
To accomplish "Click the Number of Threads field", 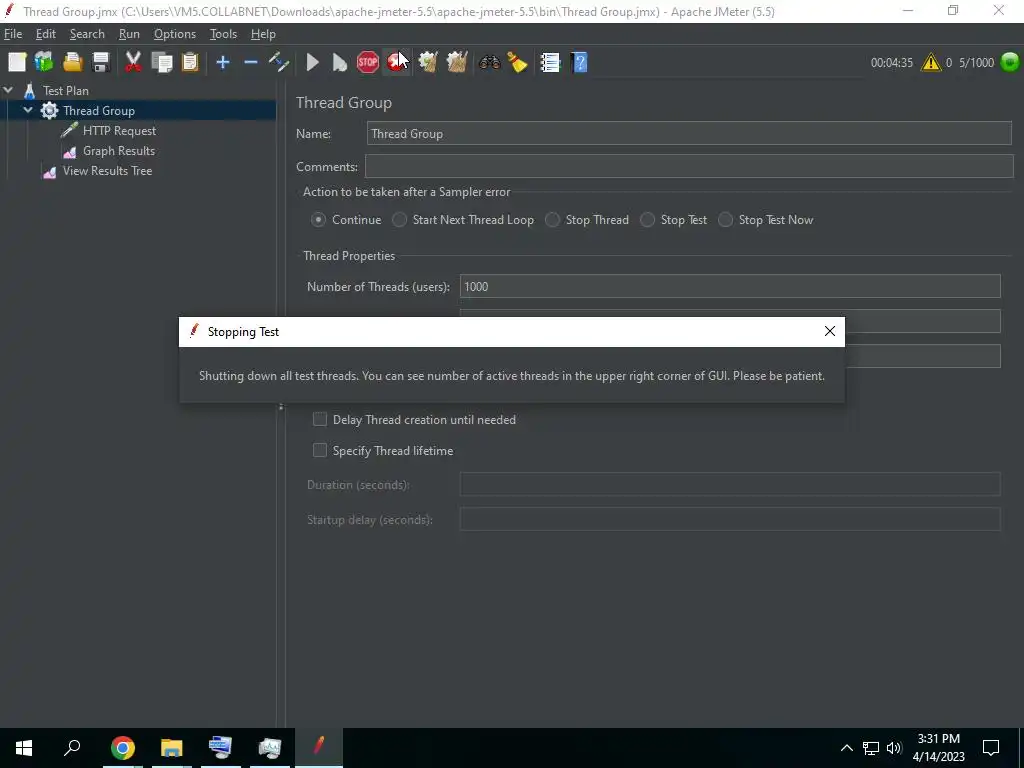I will pos(730,287).
